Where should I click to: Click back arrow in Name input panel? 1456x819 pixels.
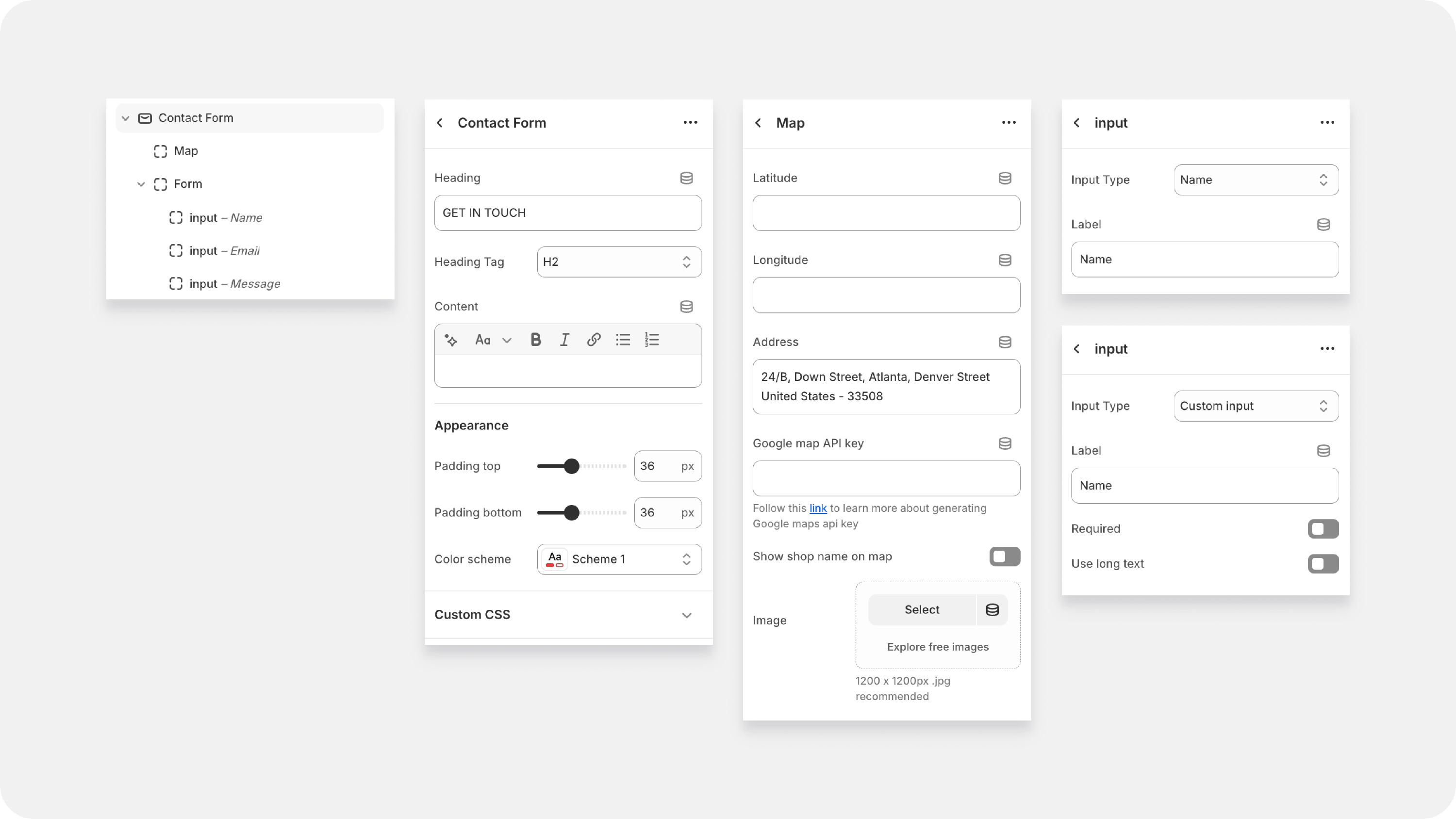pos(1077,123)
